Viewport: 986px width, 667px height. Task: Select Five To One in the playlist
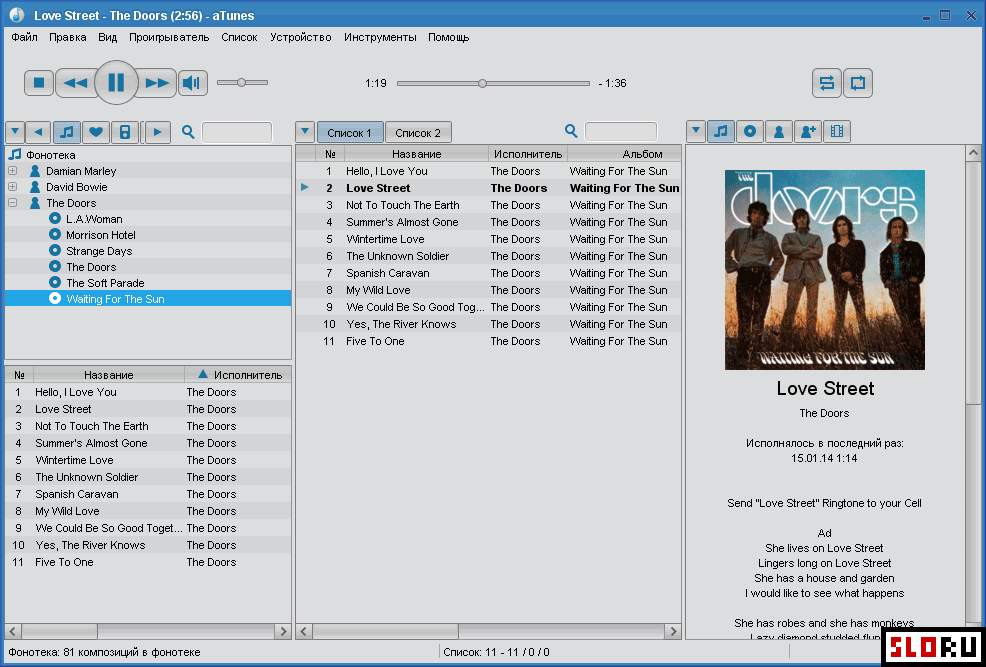coord(489,341)
